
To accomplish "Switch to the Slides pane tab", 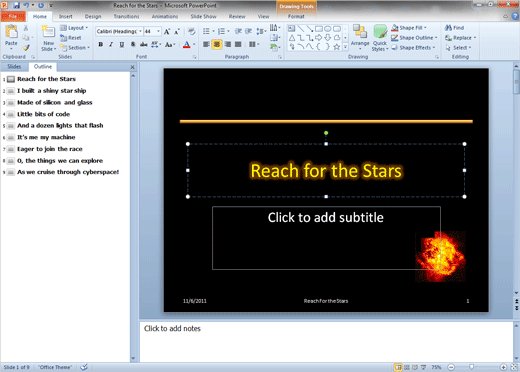I will [x=14, y=67].
